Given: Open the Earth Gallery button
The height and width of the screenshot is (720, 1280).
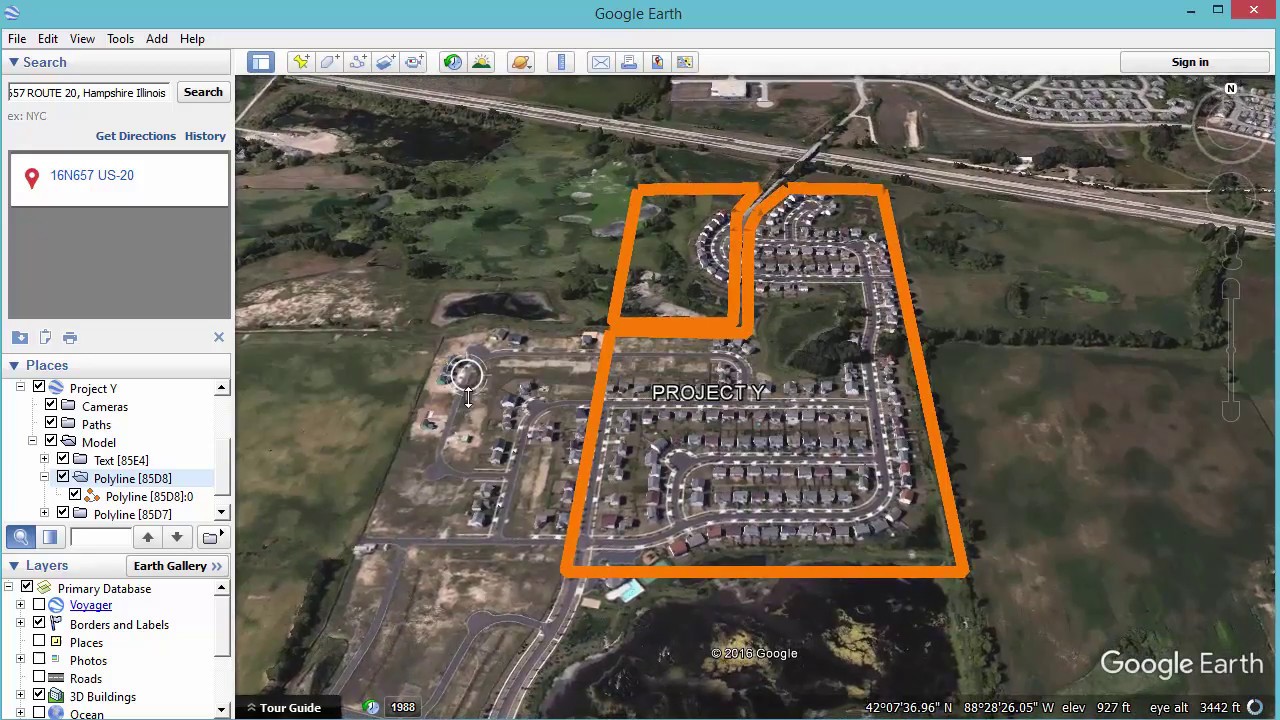Looking at the screenshot, I should [178, 566].
